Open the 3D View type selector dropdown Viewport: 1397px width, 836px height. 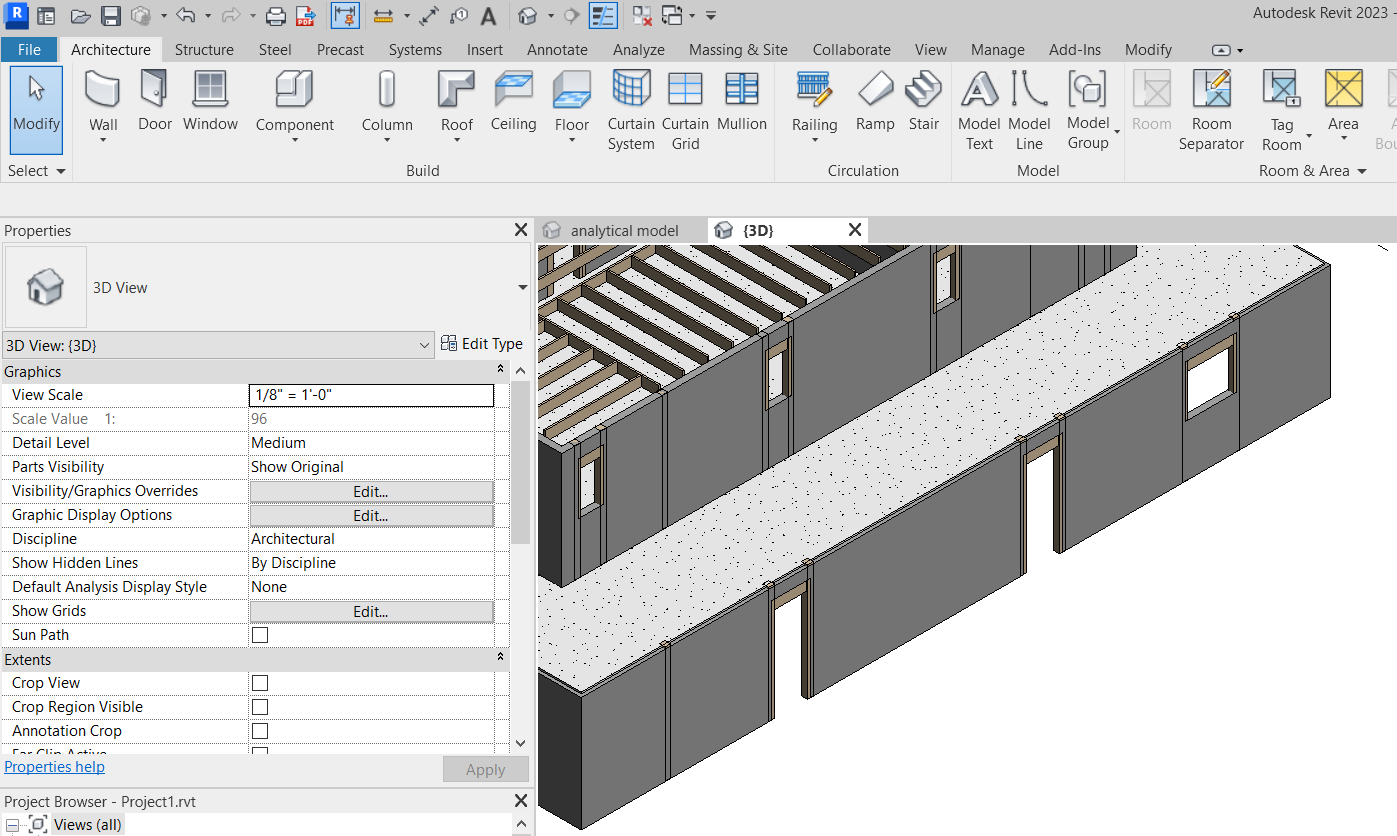522,288
